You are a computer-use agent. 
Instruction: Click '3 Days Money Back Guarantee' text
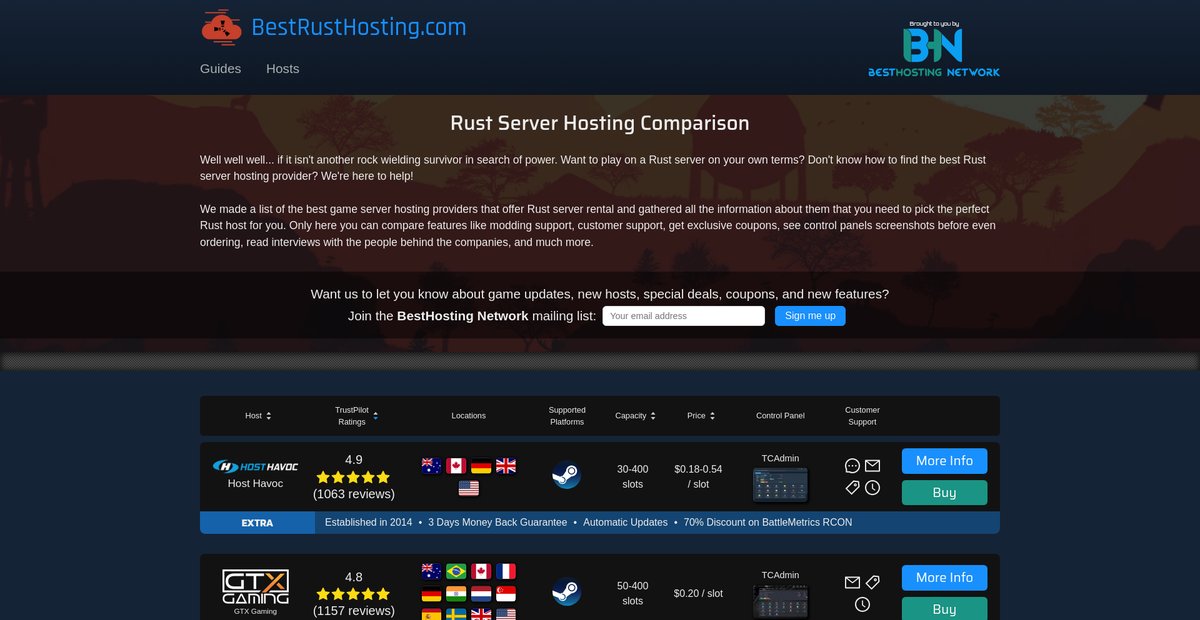tap(497, 522)
